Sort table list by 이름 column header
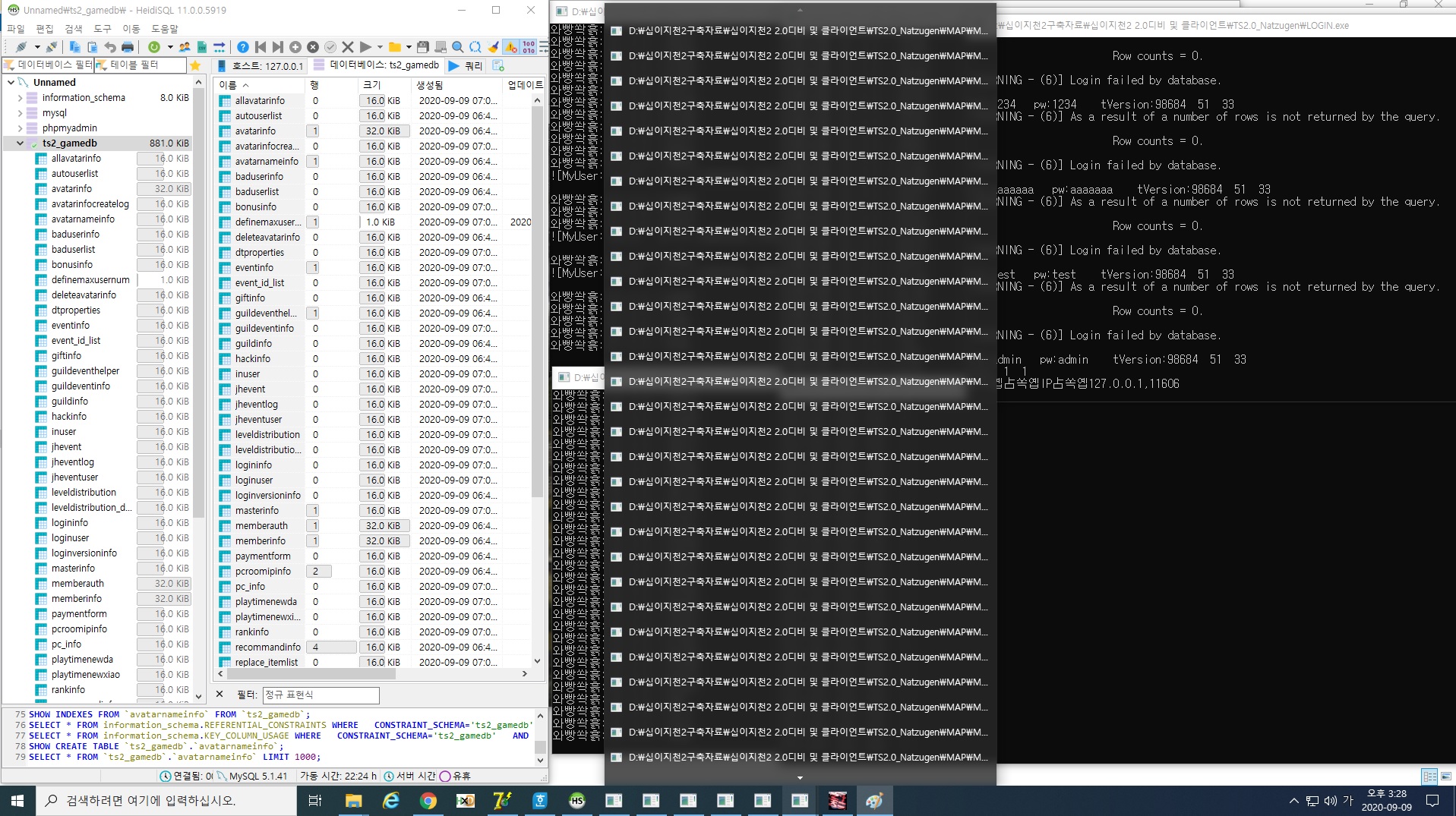 click(260, 85)
